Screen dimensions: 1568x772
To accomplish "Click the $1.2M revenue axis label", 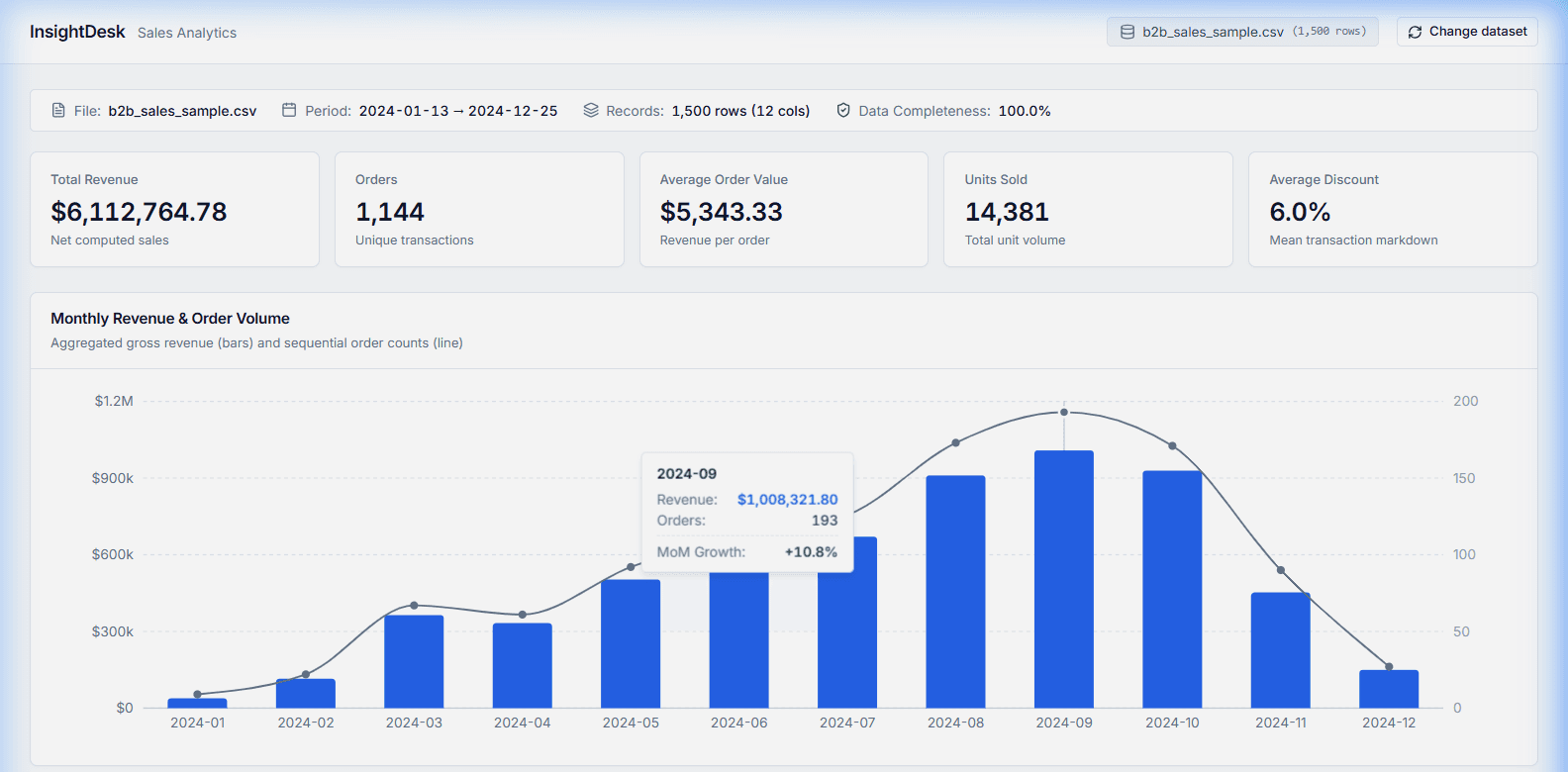I will coord(114,401).
